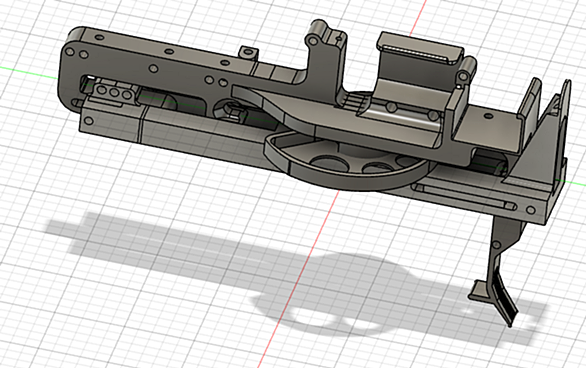The width and height of the screenshot is (586, 368).
Task: Click the hole on the flat right platform
Action: [x=488, y=116]
